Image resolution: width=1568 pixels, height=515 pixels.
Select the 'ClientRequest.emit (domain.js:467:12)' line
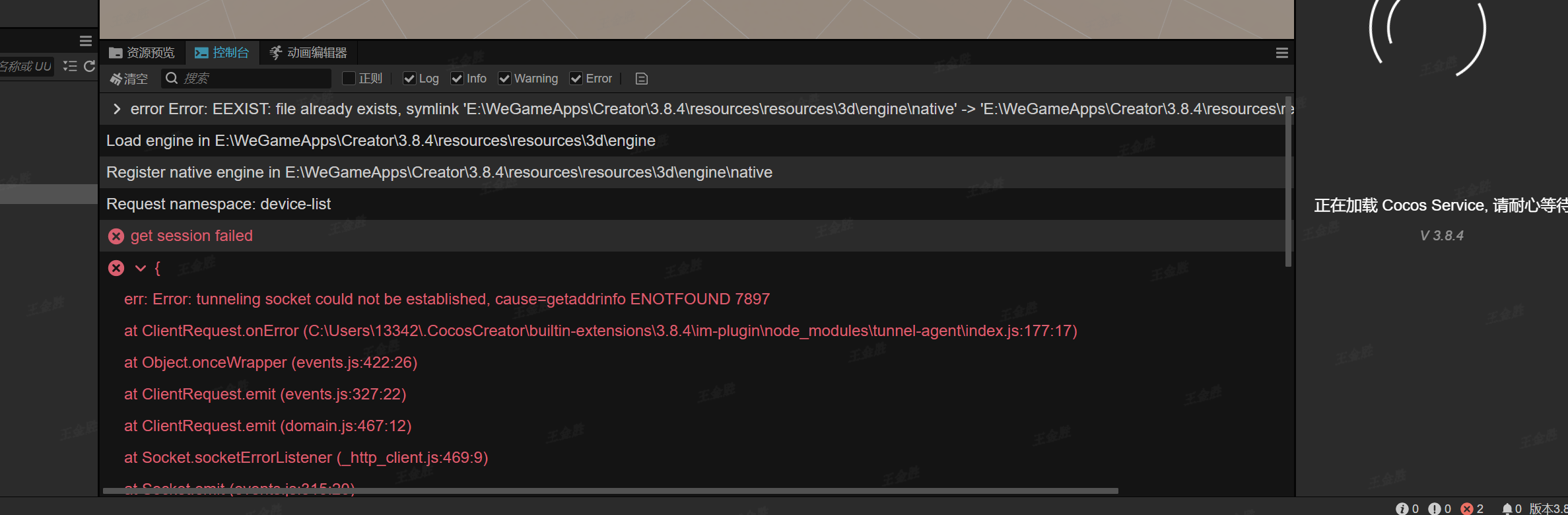click(x=268, y=426)
